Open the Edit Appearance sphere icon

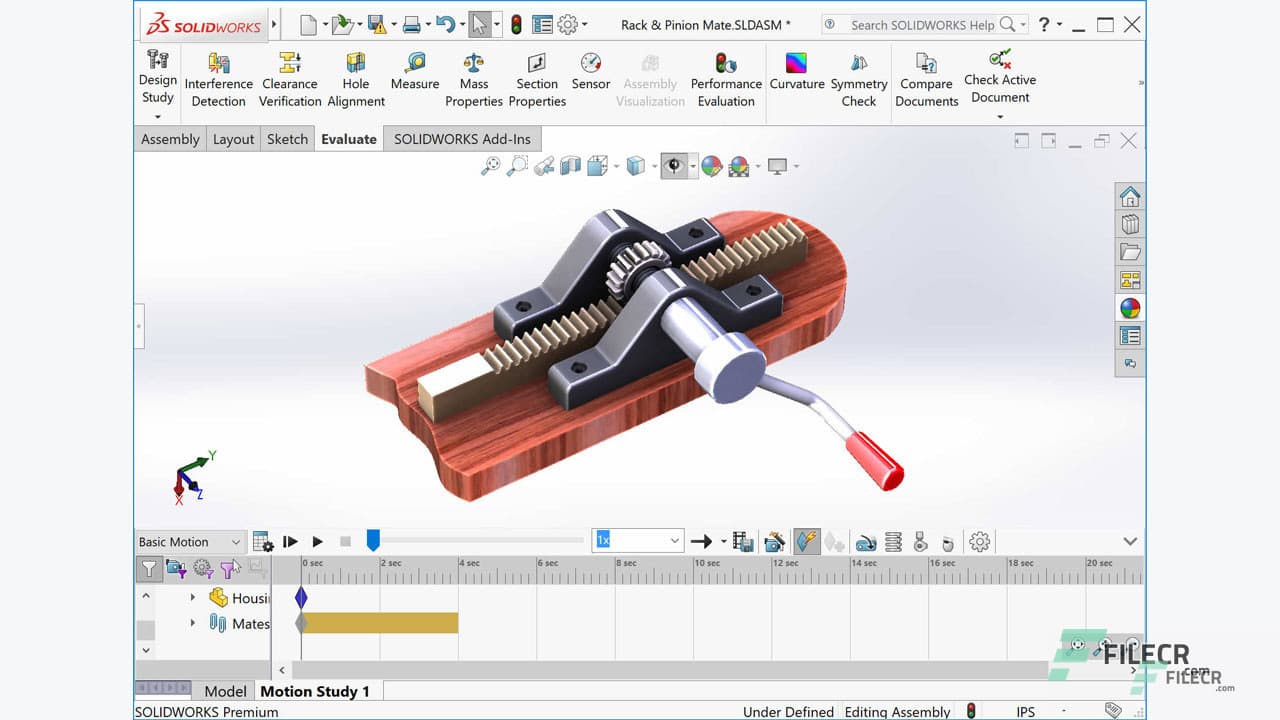pyautogui.click(x=712, y=166)
